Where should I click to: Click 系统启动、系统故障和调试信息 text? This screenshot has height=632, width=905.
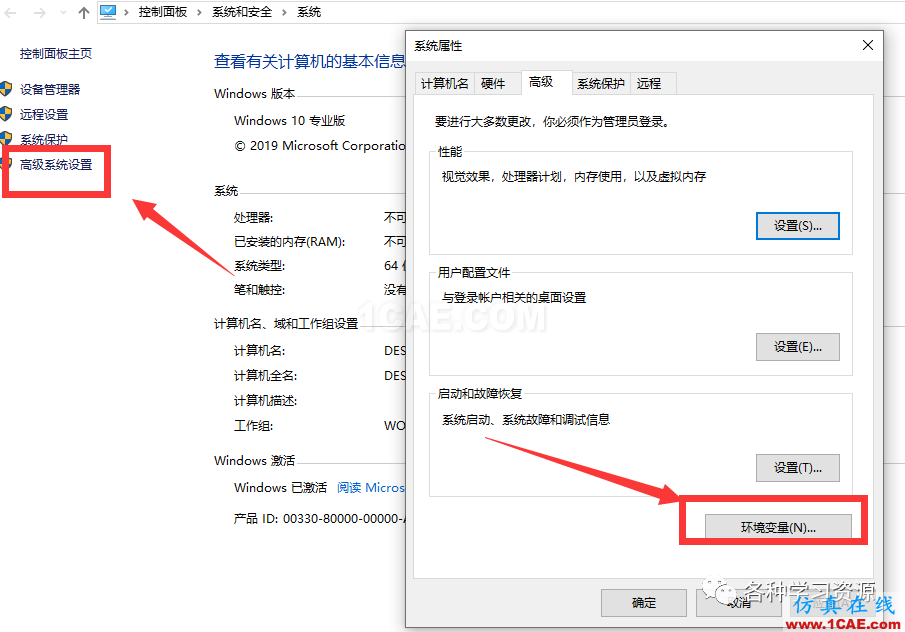[x=526, y=420]
